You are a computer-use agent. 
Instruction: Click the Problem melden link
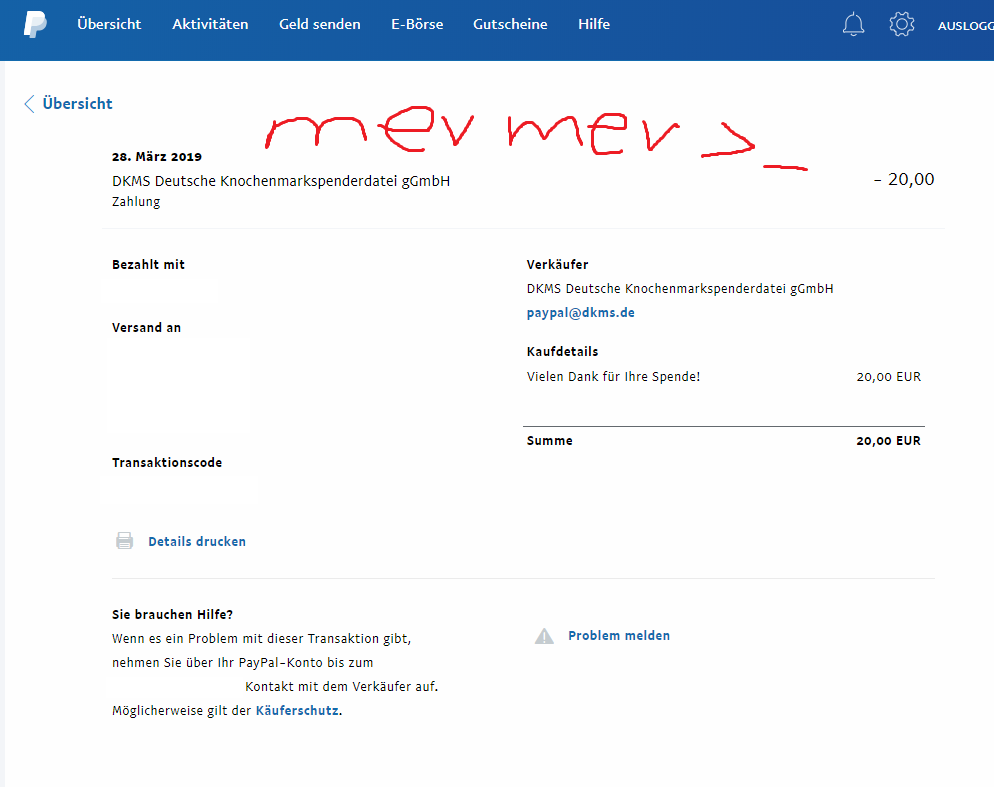(619, 635)
